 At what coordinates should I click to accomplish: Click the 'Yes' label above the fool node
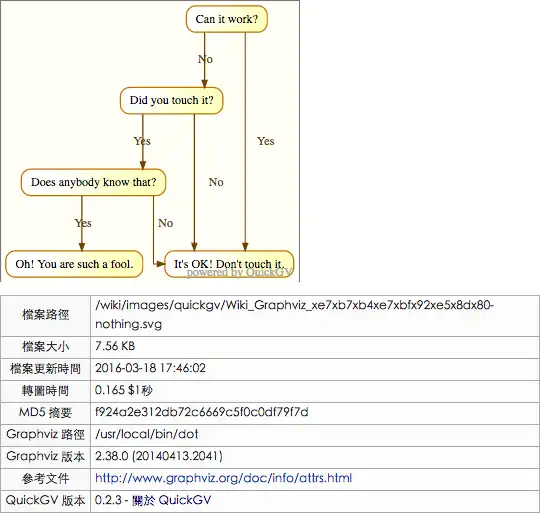[x=83, y=223]
